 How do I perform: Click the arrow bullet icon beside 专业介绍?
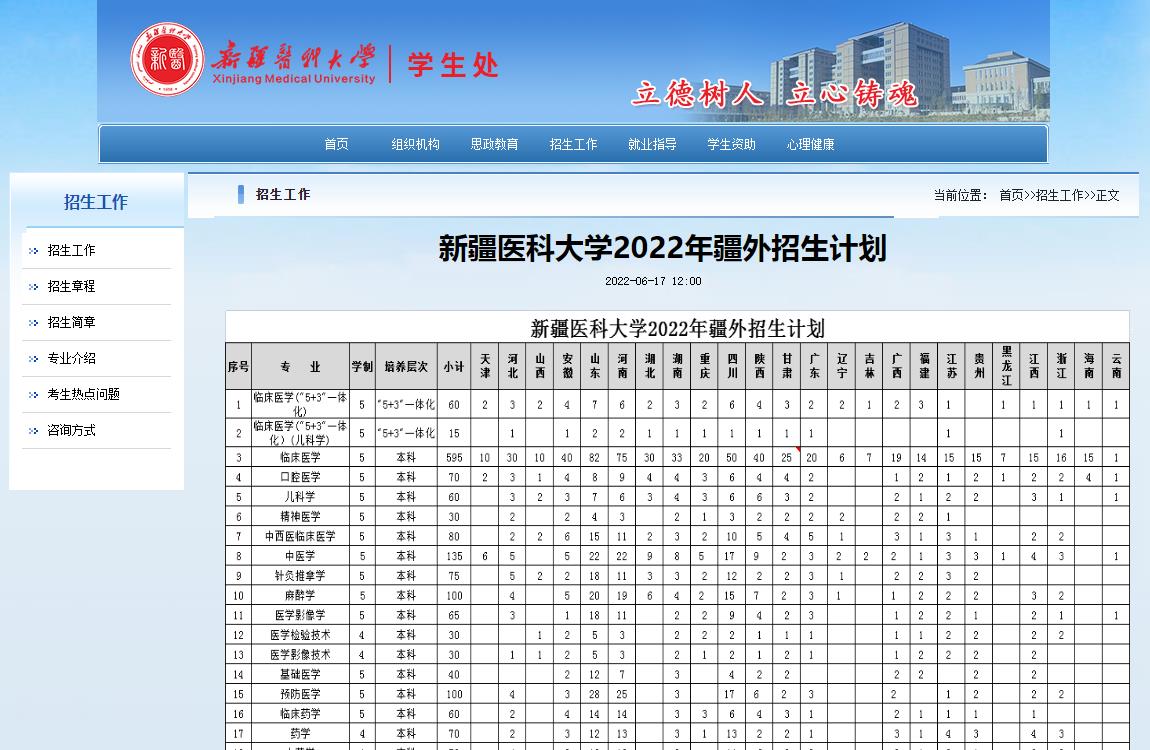pyautogui.click(x=33, y=359)
